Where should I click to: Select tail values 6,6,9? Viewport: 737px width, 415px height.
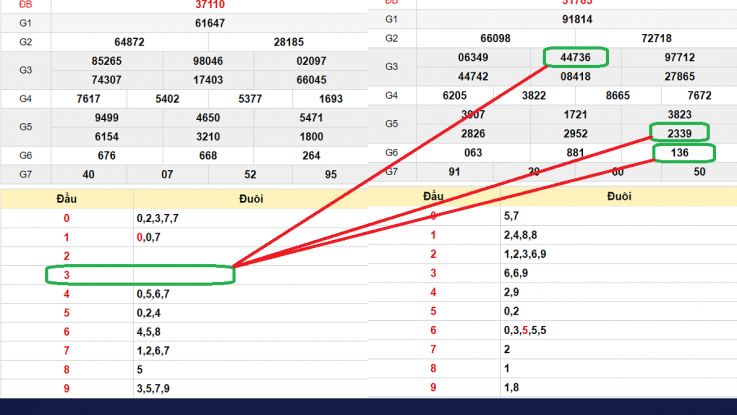coord(516,273)
